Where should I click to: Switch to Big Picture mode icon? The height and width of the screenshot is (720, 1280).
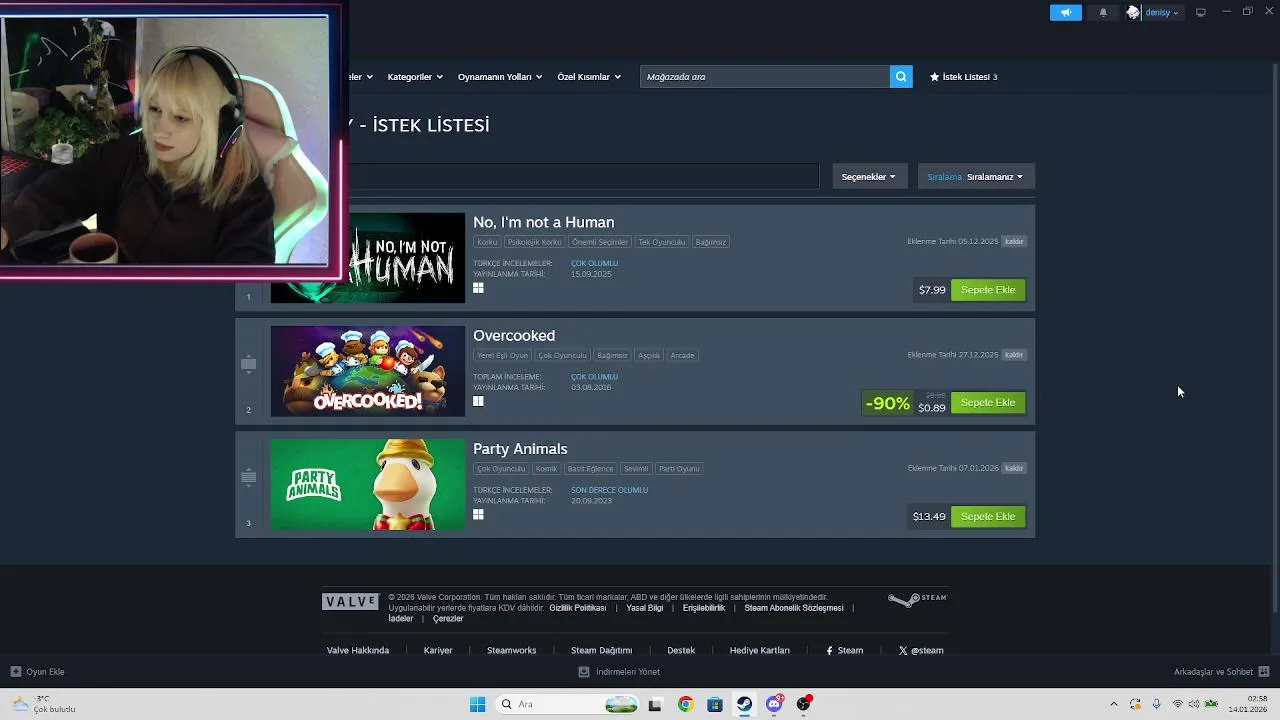[x=1201, y=12]
